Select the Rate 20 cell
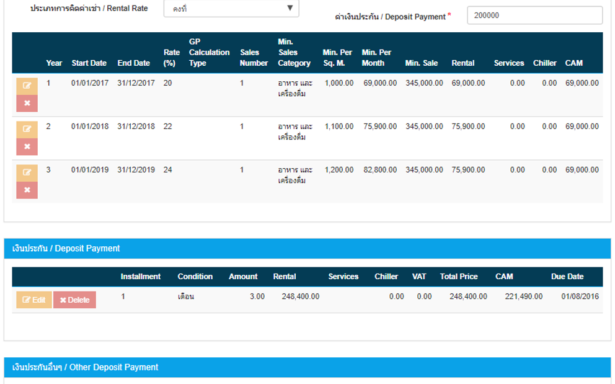 (x=168, y=83)
